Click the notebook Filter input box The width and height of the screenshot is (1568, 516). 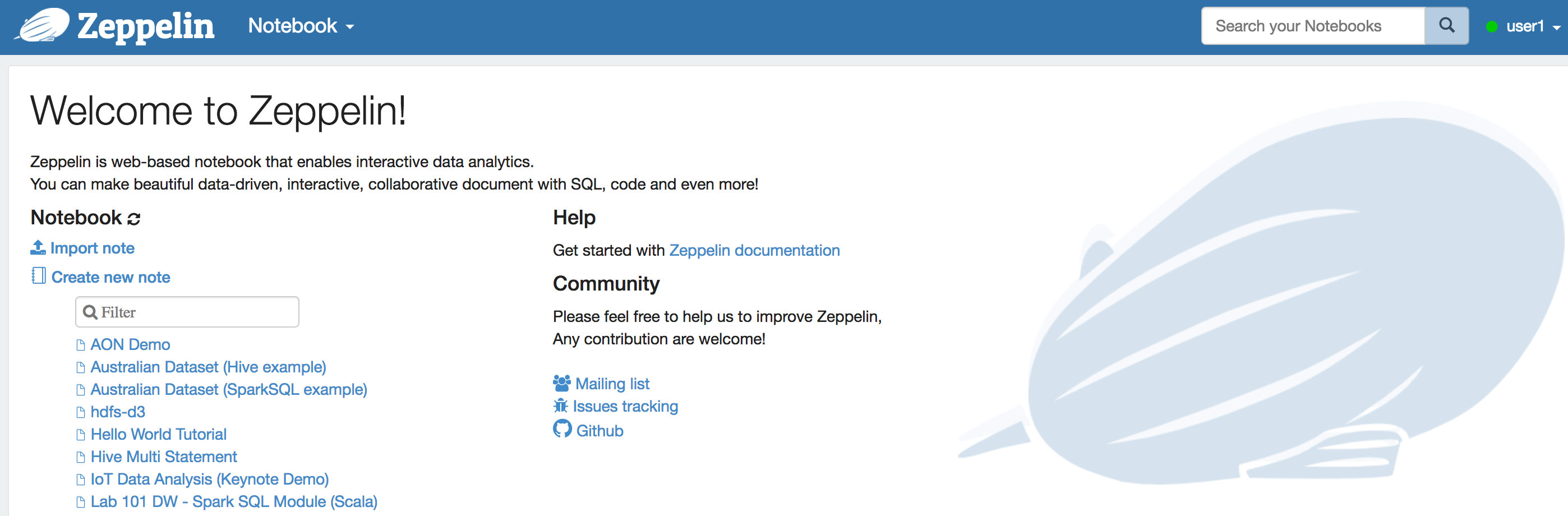[187, 311]
